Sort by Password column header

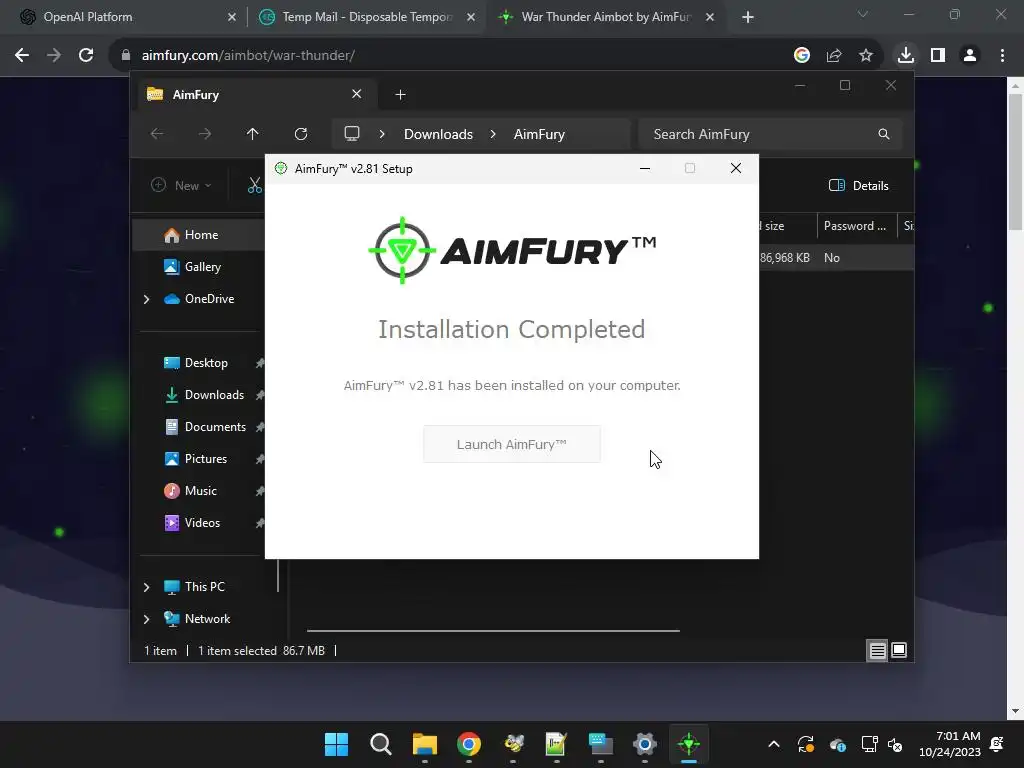pyautogui.click(x=856, y=226)
